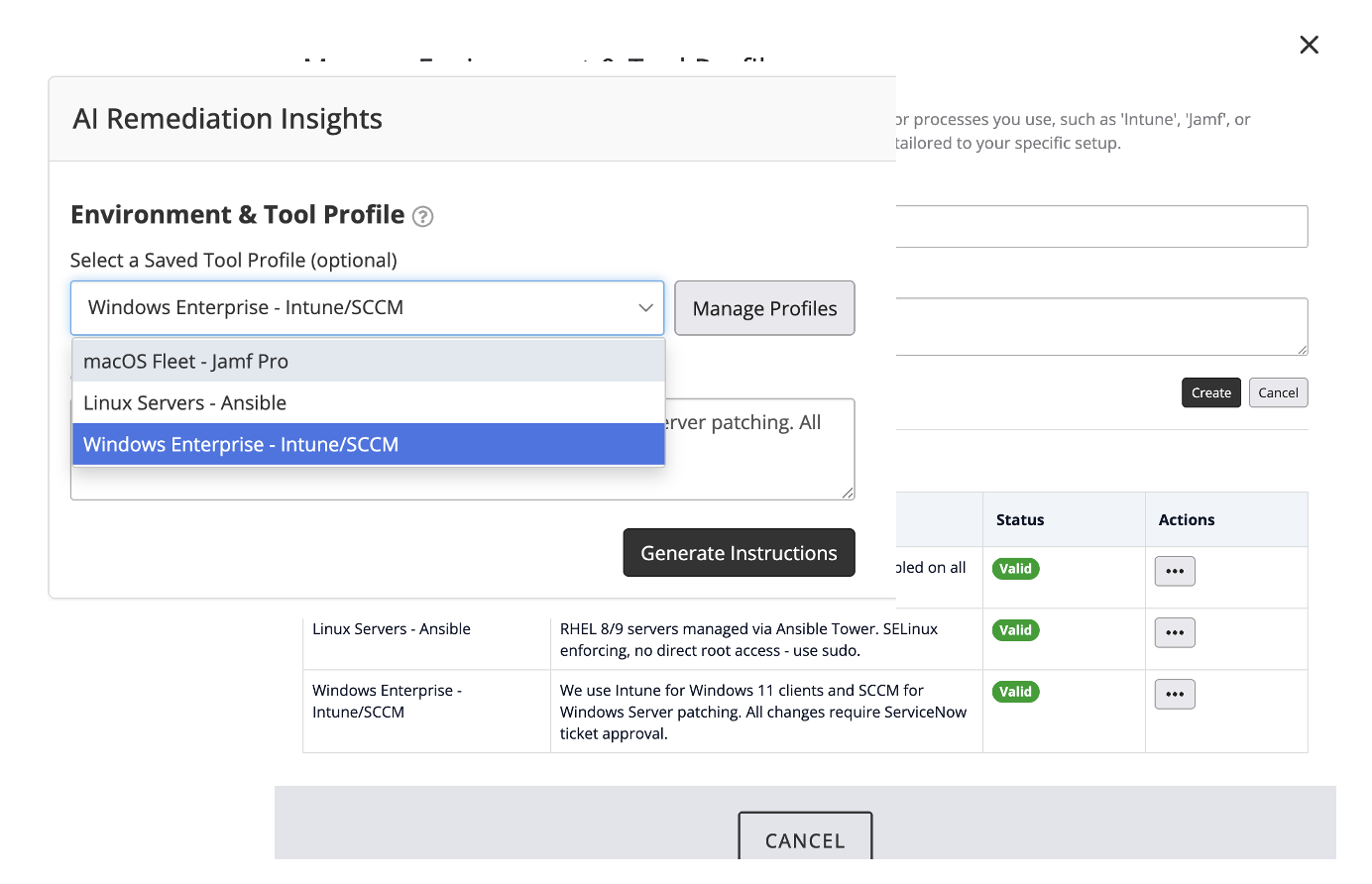Choose macOS Fleet - Jamf Pro from the list

click(367, 362)
